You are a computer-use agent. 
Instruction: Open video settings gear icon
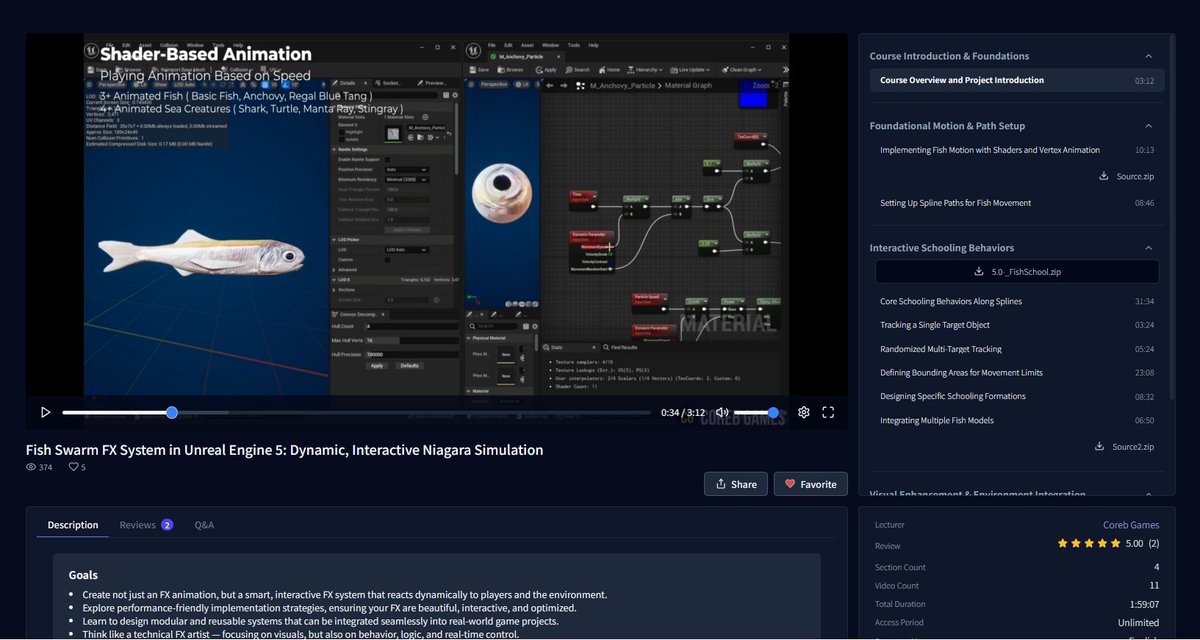803,412
